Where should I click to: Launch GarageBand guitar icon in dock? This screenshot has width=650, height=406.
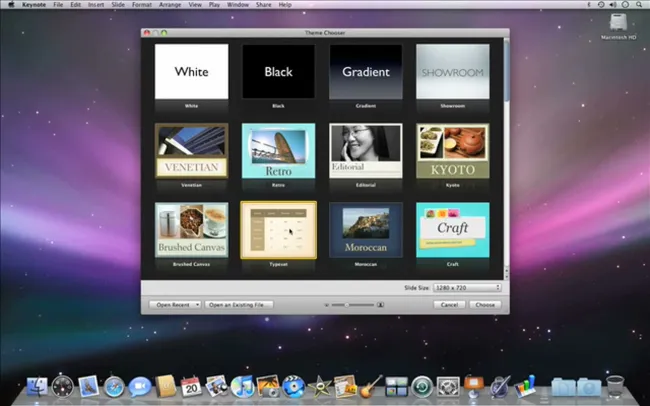tap(371, 387)
